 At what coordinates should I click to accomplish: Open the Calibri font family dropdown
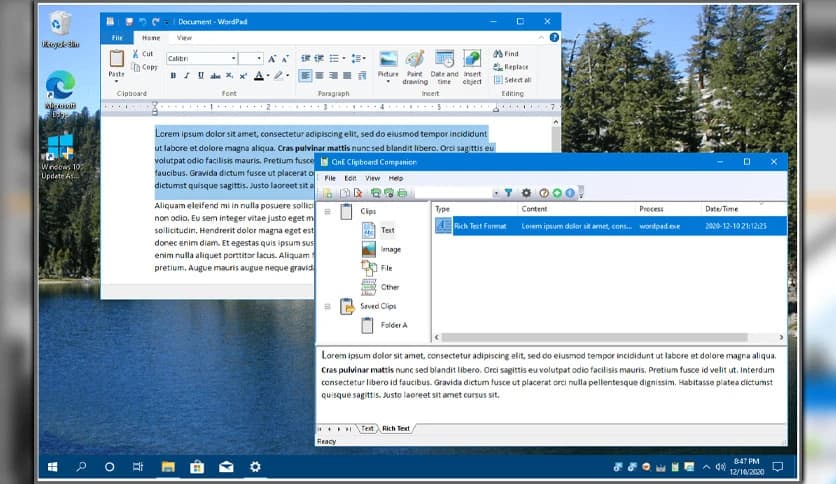pyautogui.click(x=234, y=59)
